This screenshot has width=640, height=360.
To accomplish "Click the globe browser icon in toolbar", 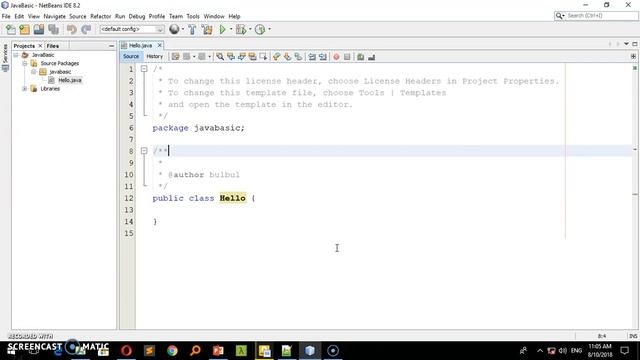I will coord(174,29).
